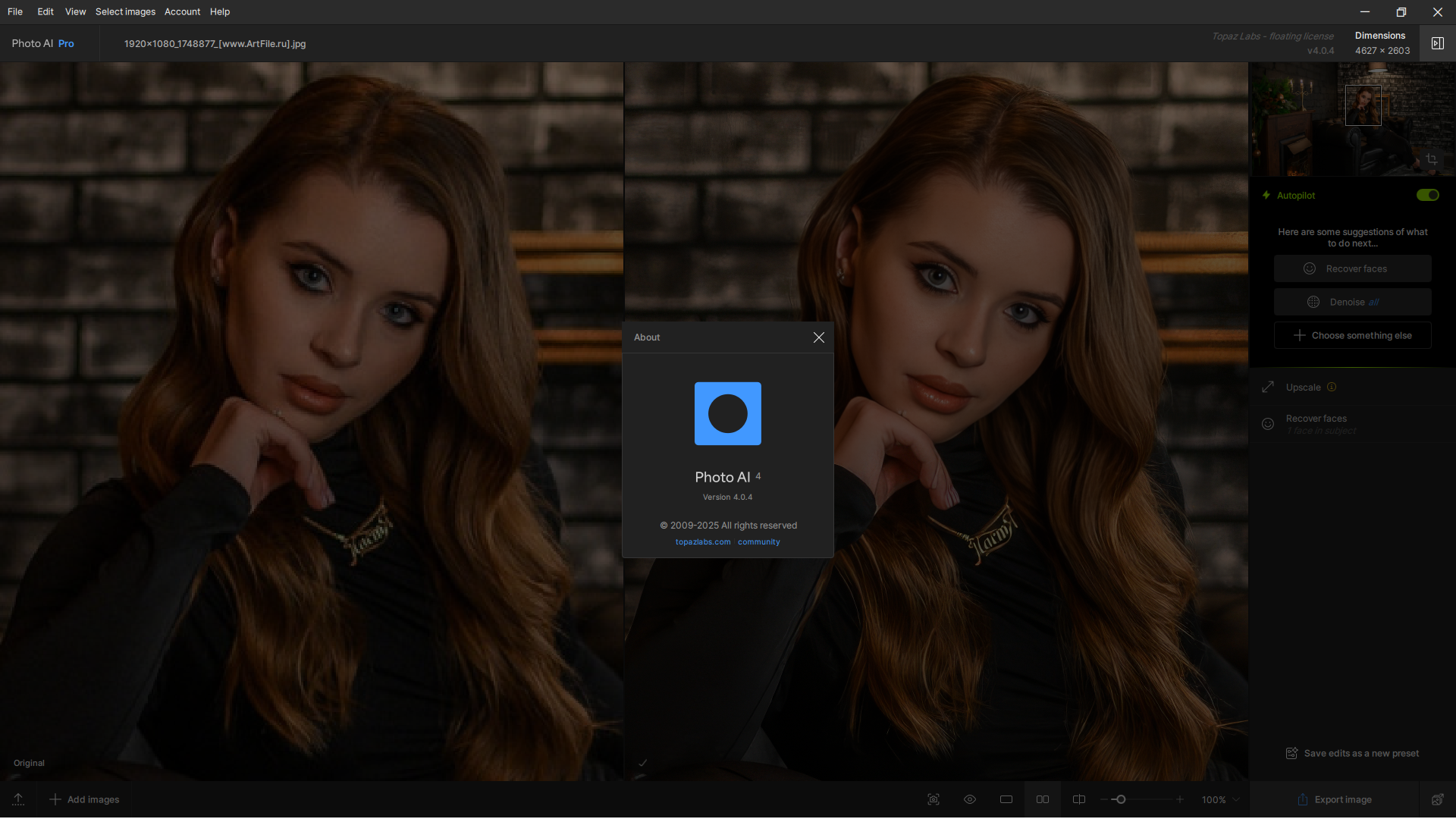Click Choose something else button
Screen dimensions: 1456x819
[x=1353, y=335]
